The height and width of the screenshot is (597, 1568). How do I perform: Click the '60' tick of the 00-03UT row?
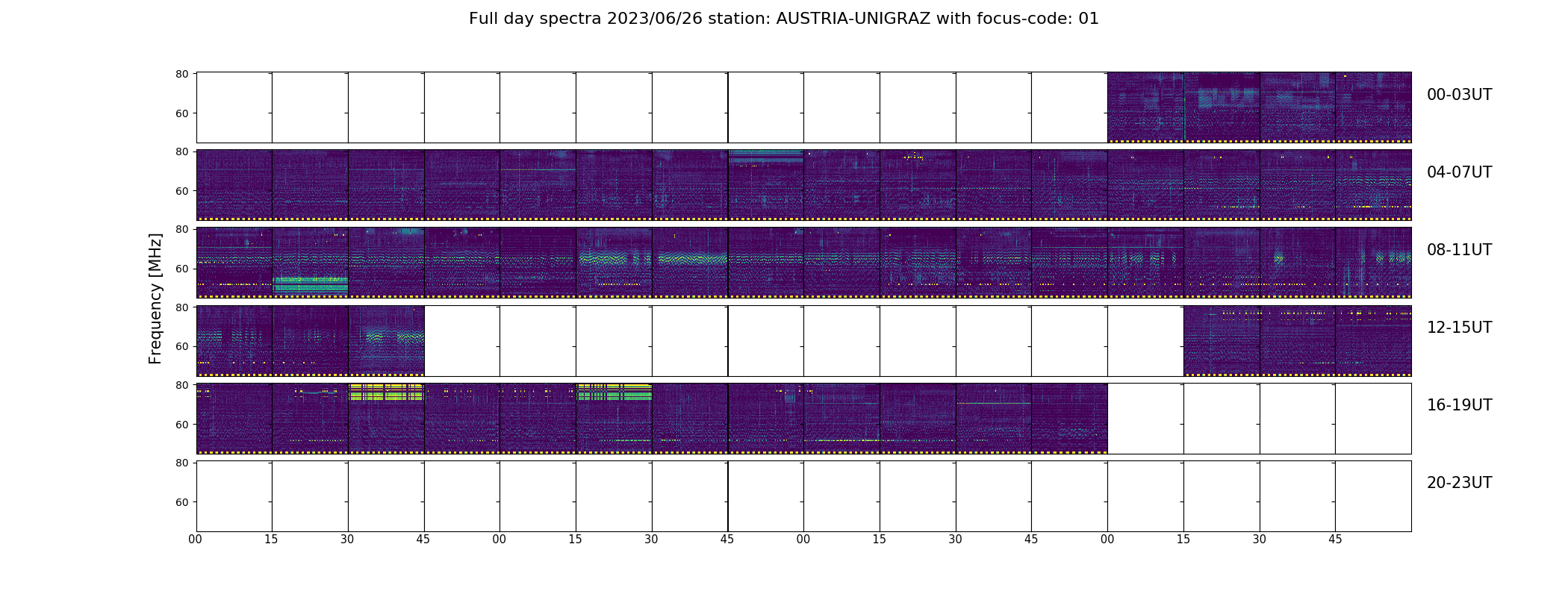181,113
